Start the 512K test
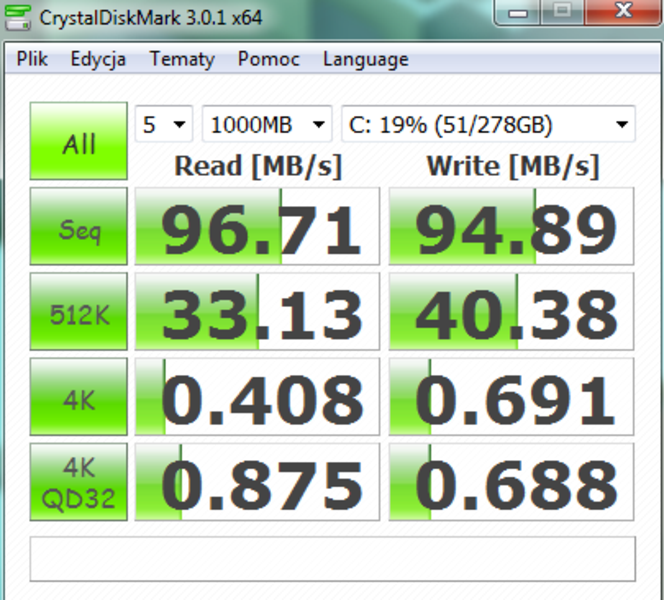The width and height of the screenshot is (664, 600). tap(79, 311)
